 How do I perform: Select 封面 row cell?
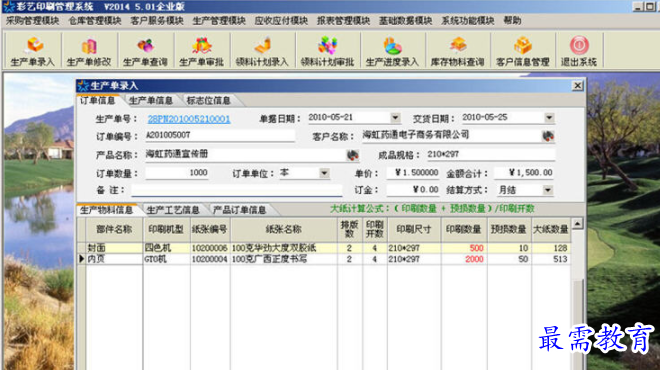(114, 248)
